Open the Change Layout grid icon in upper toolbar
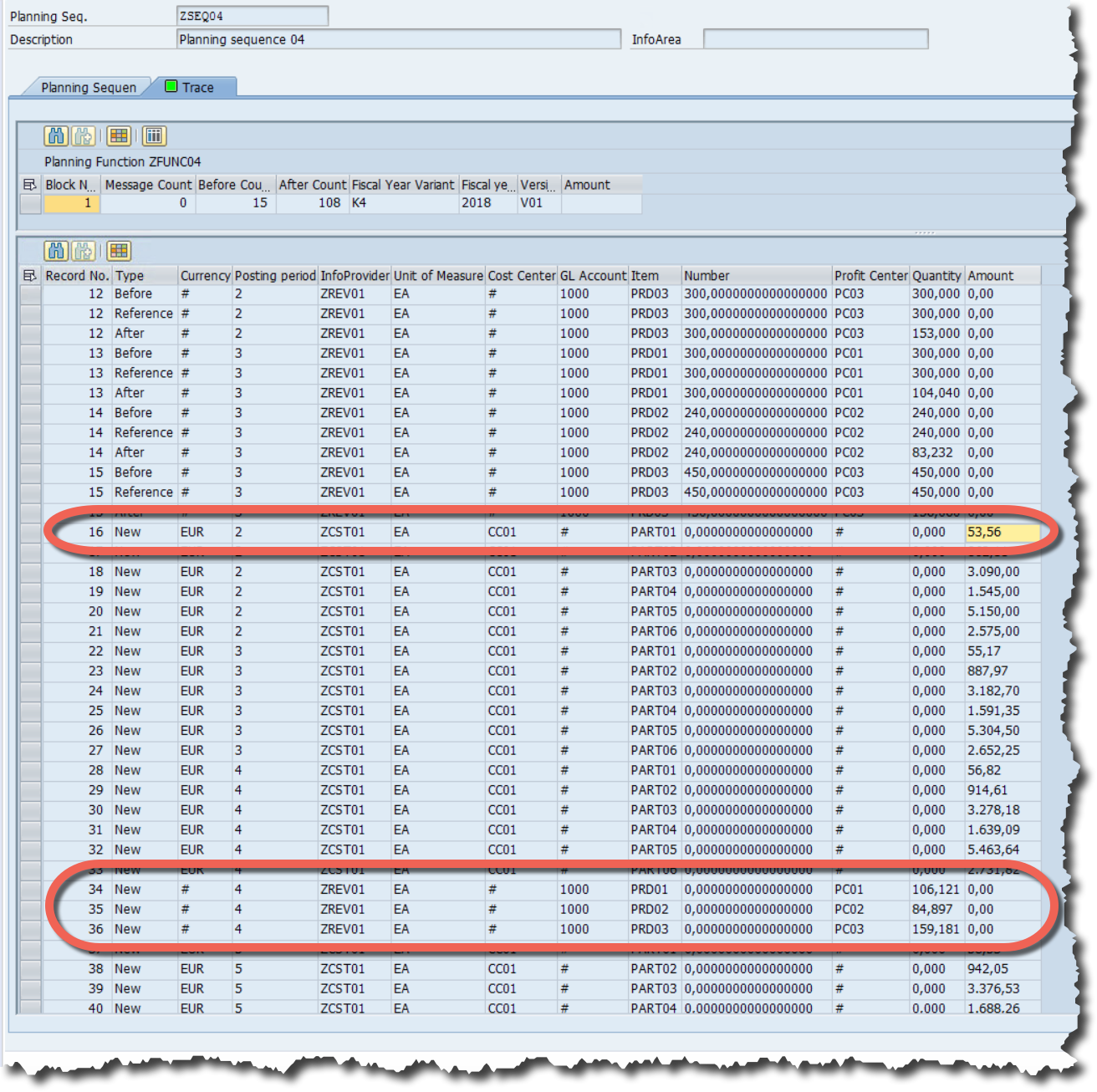This screenshot has width=1097, height=1092. 117,136
